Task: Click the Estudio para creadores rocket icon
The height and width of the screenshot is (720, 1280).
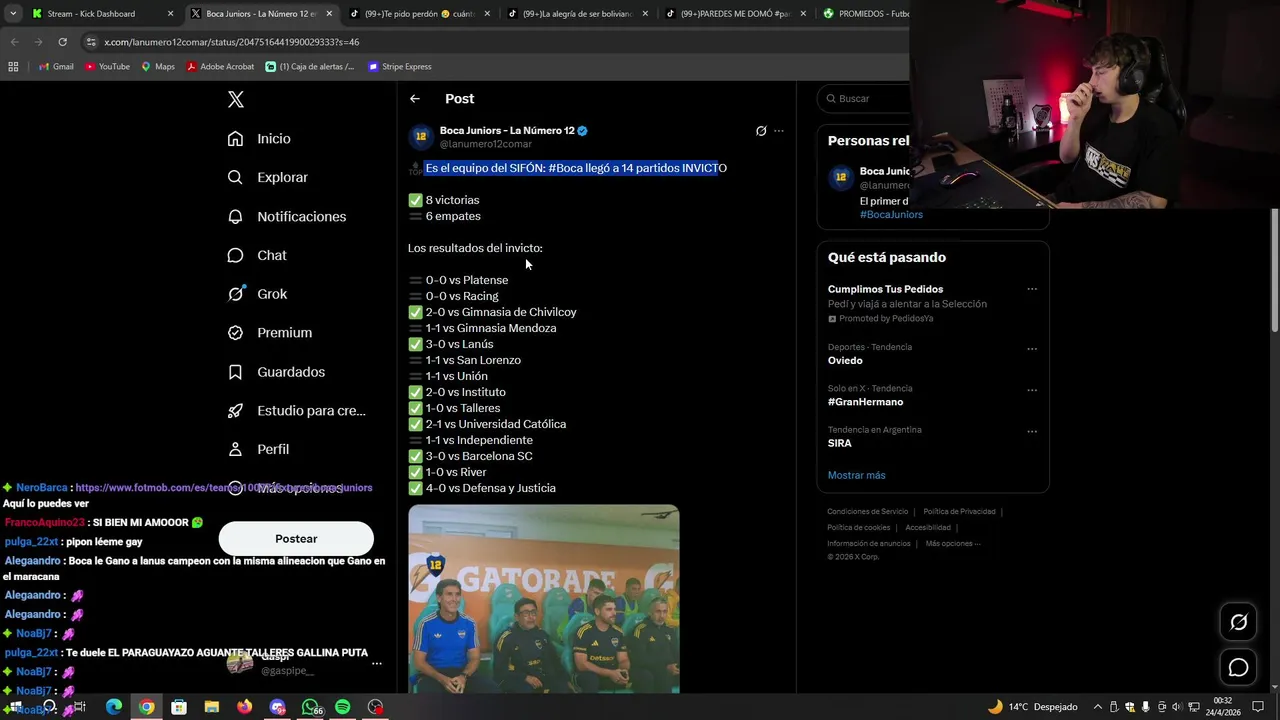Action: point(235,411)
